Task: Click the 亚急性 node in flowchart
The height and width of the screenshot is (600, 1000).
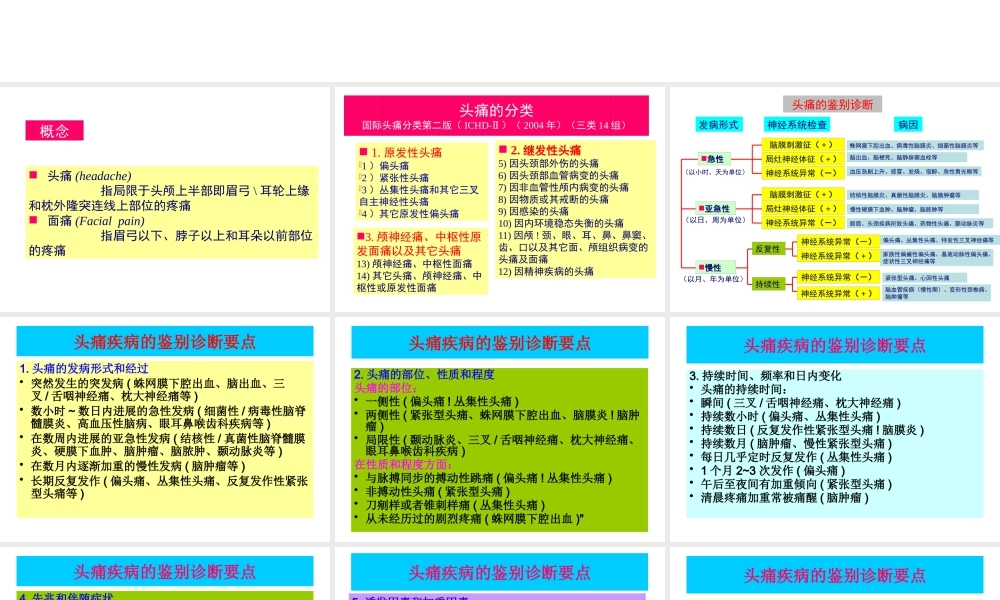Action: (717, 208)
